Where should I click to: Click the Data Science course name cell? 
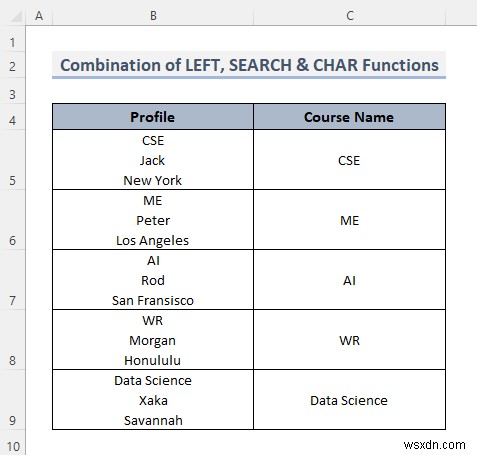(349, 400)
